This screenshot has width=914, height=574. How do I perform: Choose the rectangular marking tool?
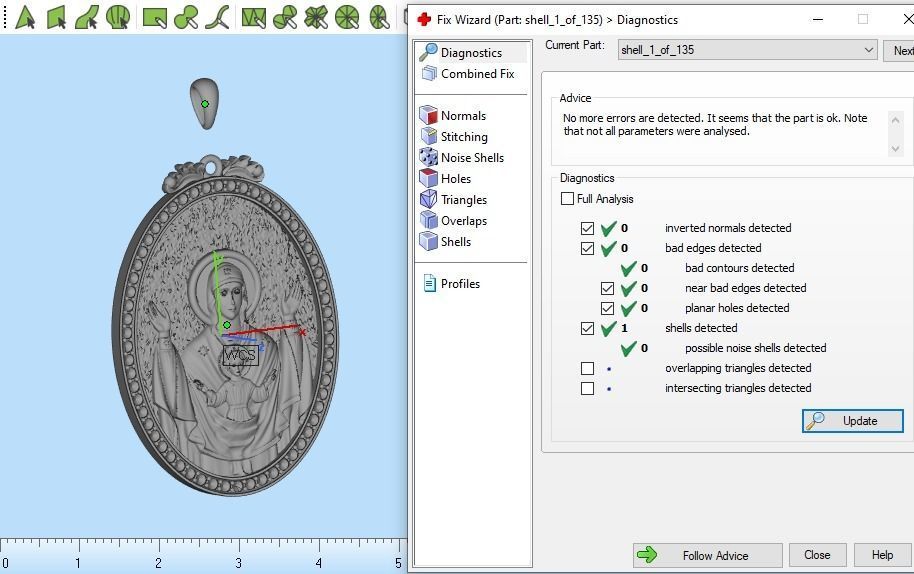point(155,17)
